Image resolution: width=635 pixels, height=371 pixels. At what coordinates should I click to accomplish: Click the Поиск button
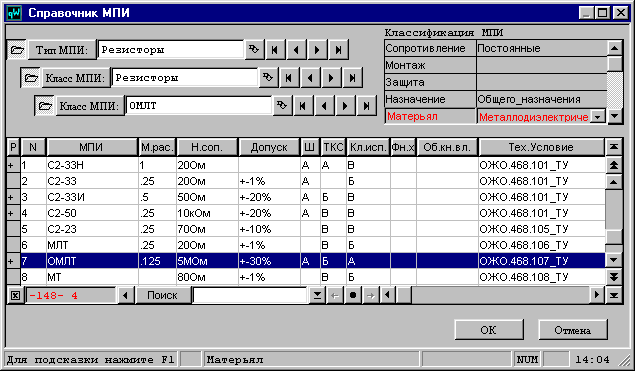pyautogui.click(x=162, y=295)
